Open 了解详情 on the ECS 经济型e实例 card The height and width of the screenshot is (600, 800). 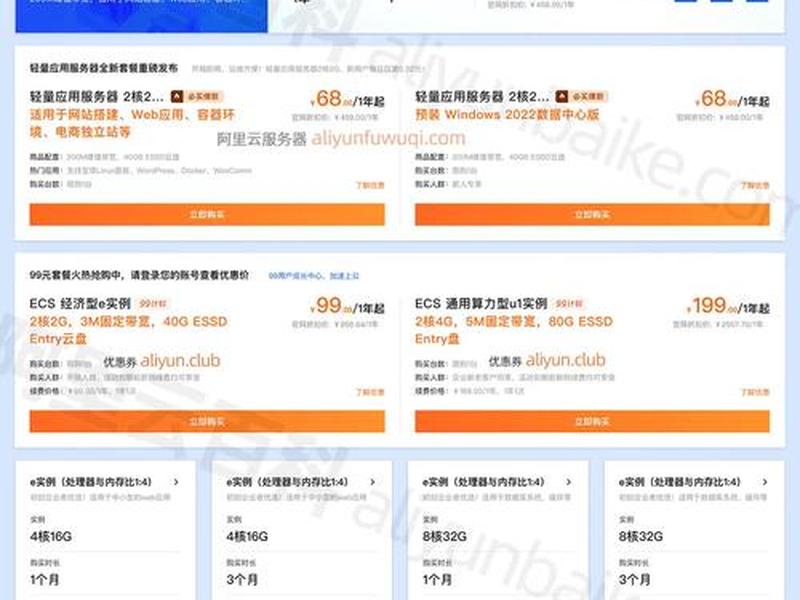point(370,392)
